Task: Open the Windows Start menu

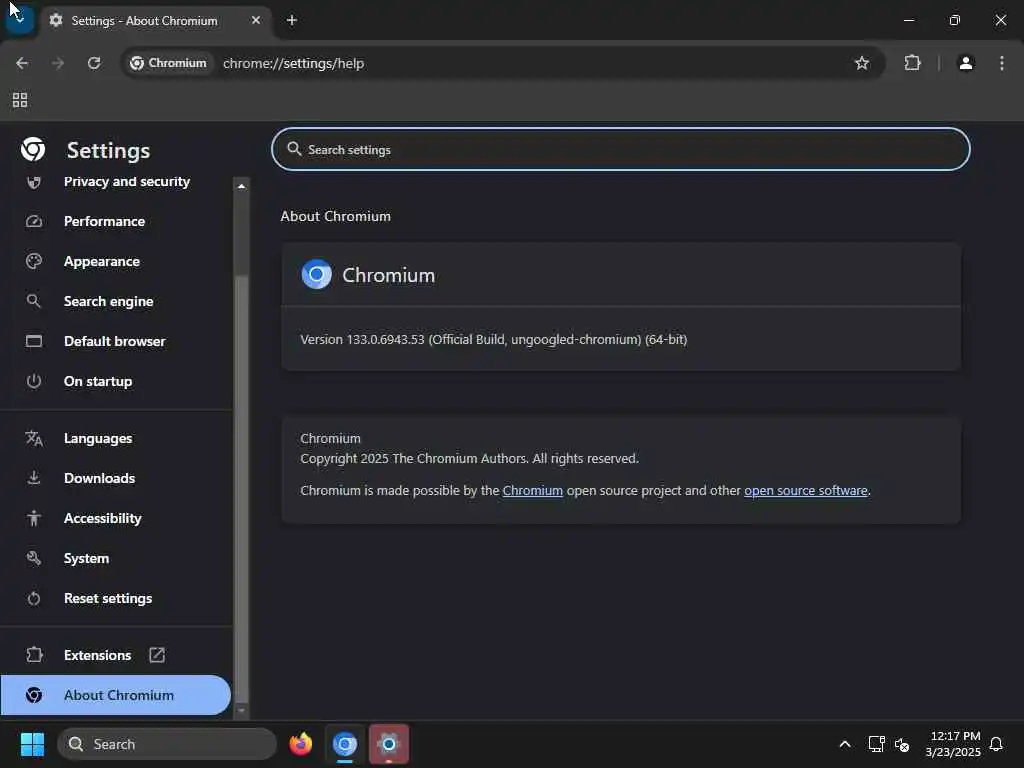Action: click(x=32, y=744)
